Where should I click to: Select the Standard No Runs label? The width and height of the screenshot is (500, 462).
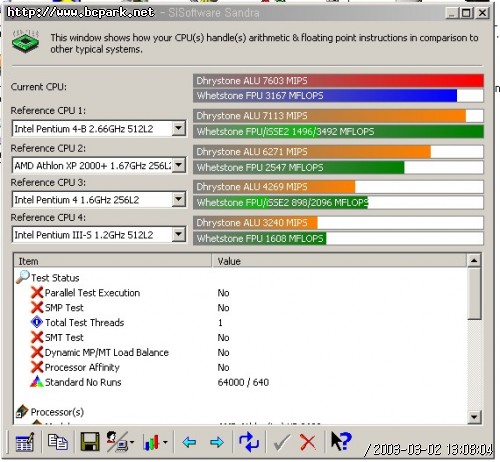click(83, 382)
